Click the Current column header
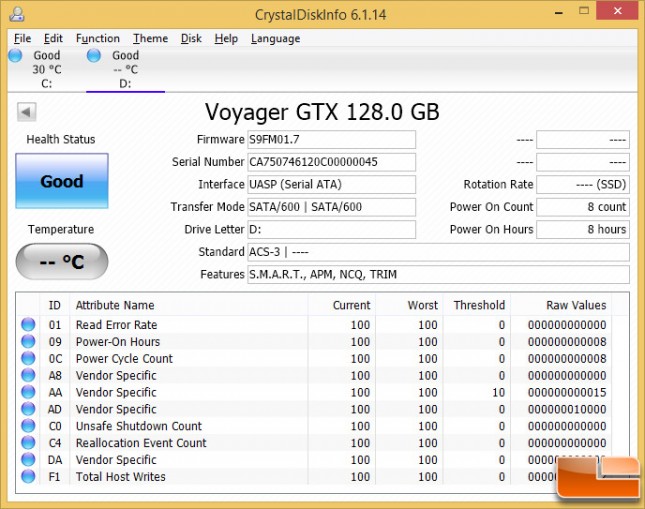645x509 pixels. (342, 305)
